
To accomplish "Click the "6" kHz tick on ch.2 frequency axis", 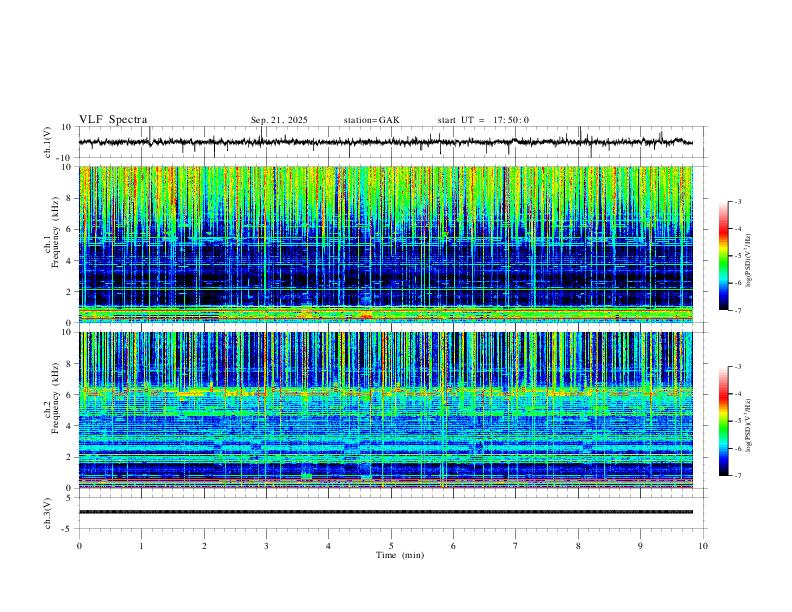I will click(x=69, y=394).
